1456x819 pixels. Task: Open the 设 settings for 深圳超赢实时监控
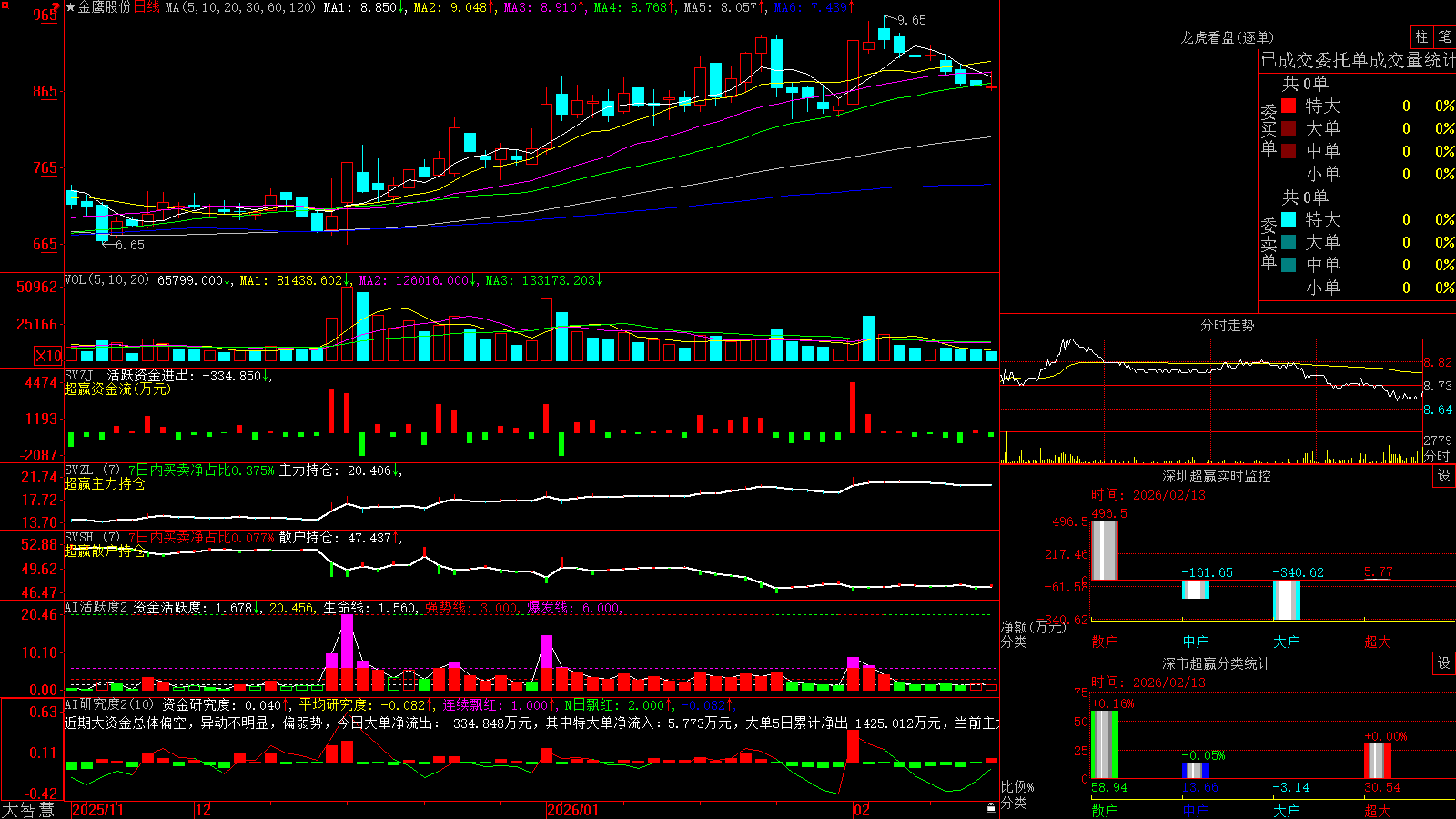(1444, 476)
